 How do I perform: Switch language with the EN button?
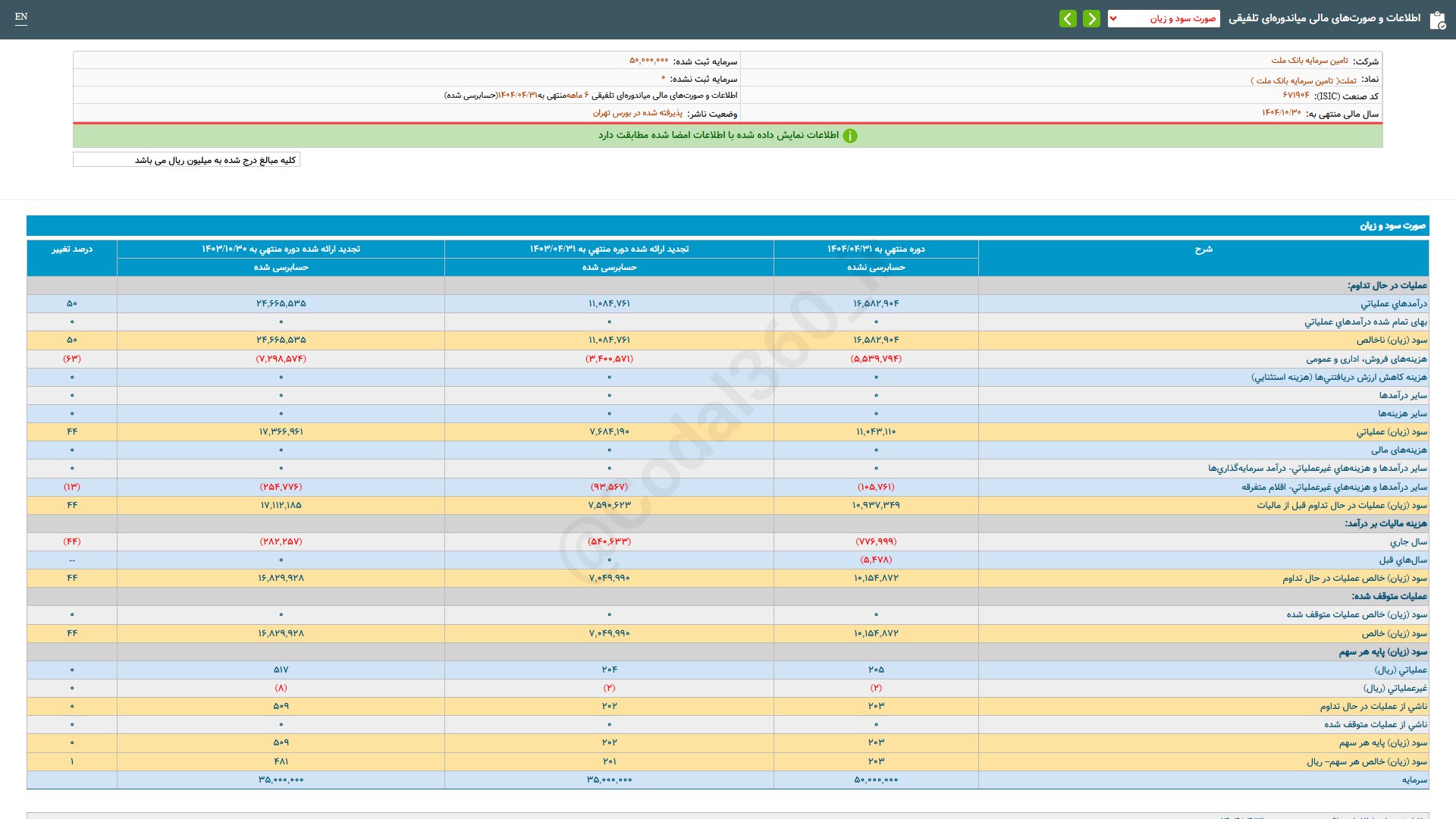21,17
